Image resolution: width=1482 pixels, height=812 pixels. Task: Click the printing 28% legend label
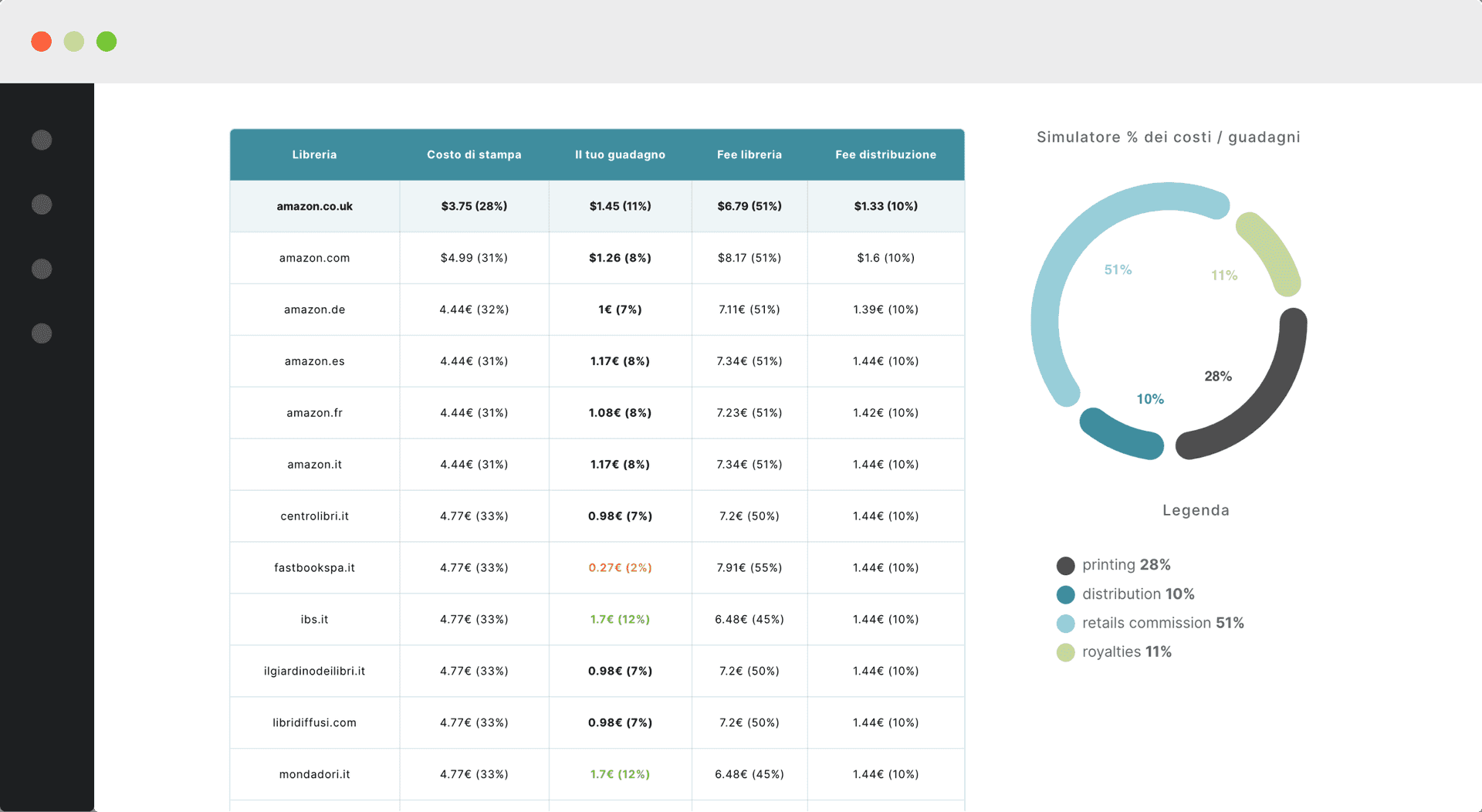click(1126, 565)
